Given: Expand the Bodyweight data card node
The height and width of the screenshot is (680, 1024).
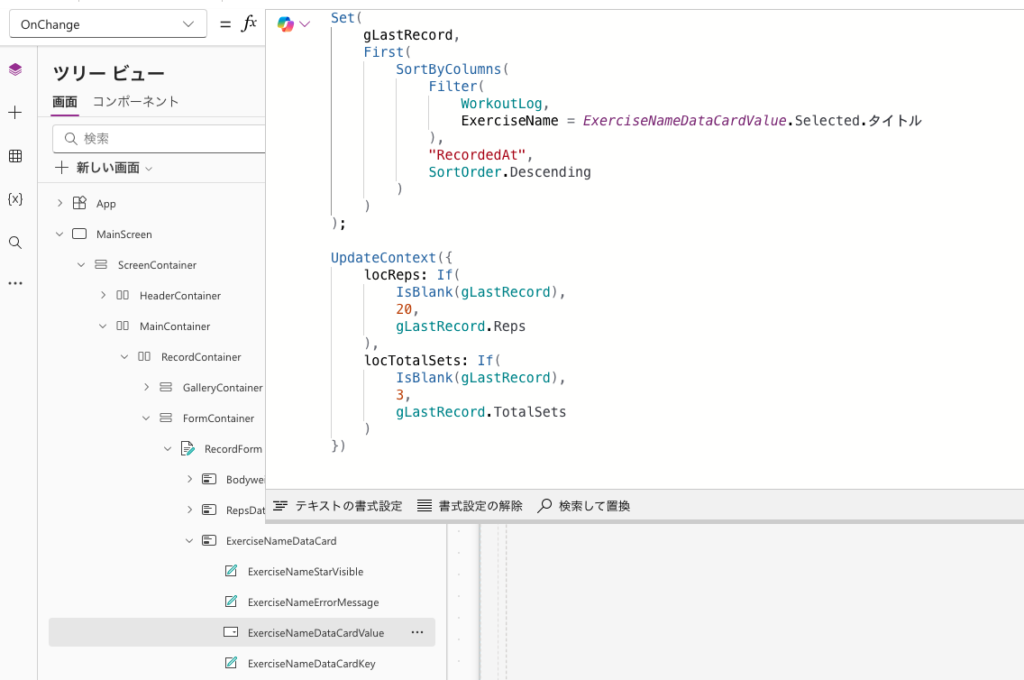Looking at the screenshot, I should pos(189,479).
